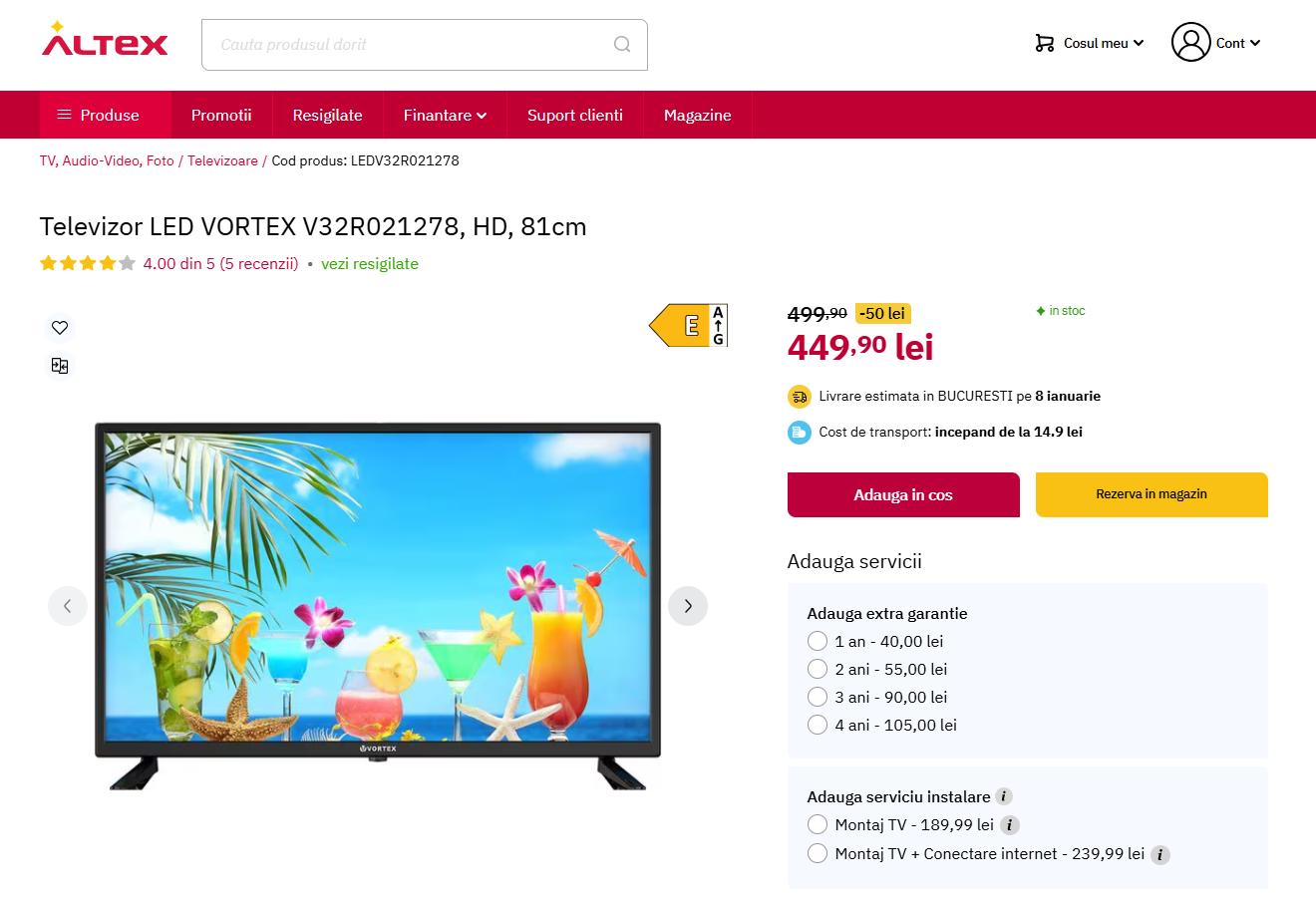Add product to favorites with heart icon
Image resolution: width=1316 pixels, height=909 pixels.
point(60,328)
